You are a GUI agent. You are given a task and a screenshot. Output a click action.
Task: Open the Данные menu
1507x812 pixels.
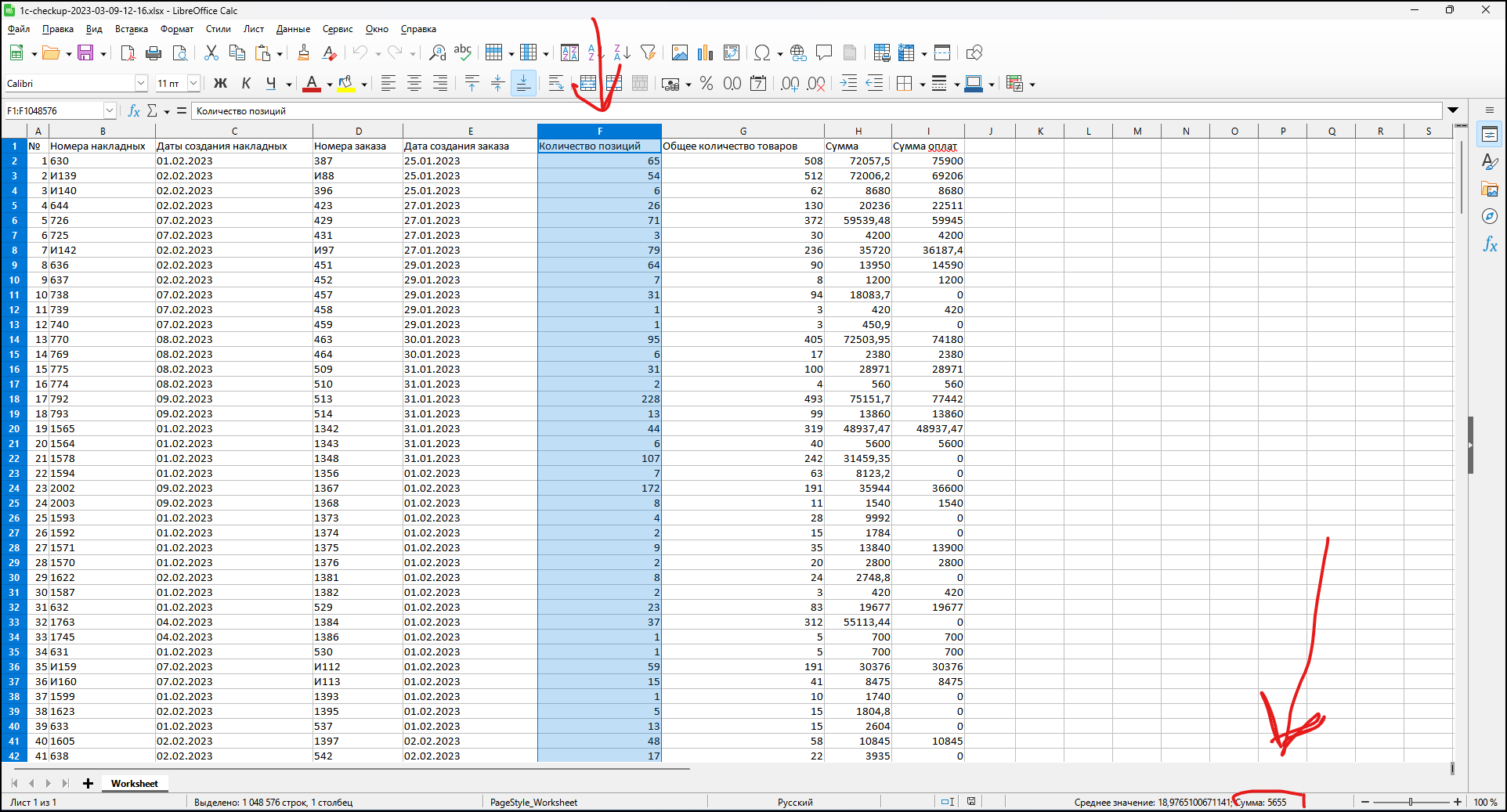point(293,29)
